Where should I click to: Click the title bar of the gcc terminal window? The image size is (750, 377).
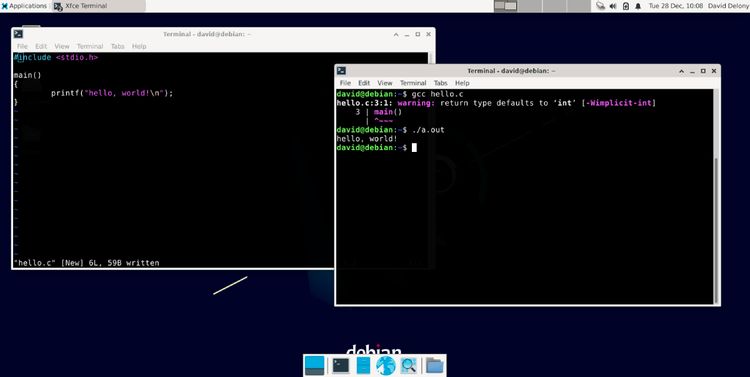[x=511, y=71]
